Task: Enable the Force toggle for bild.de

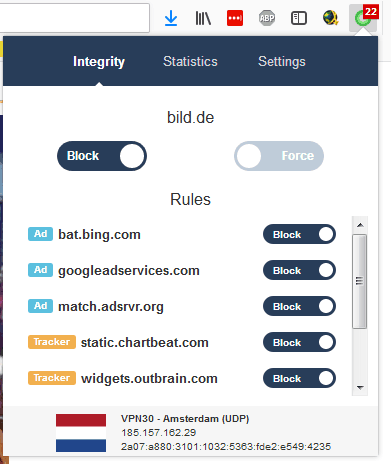Action: click(x=279, y=156)
